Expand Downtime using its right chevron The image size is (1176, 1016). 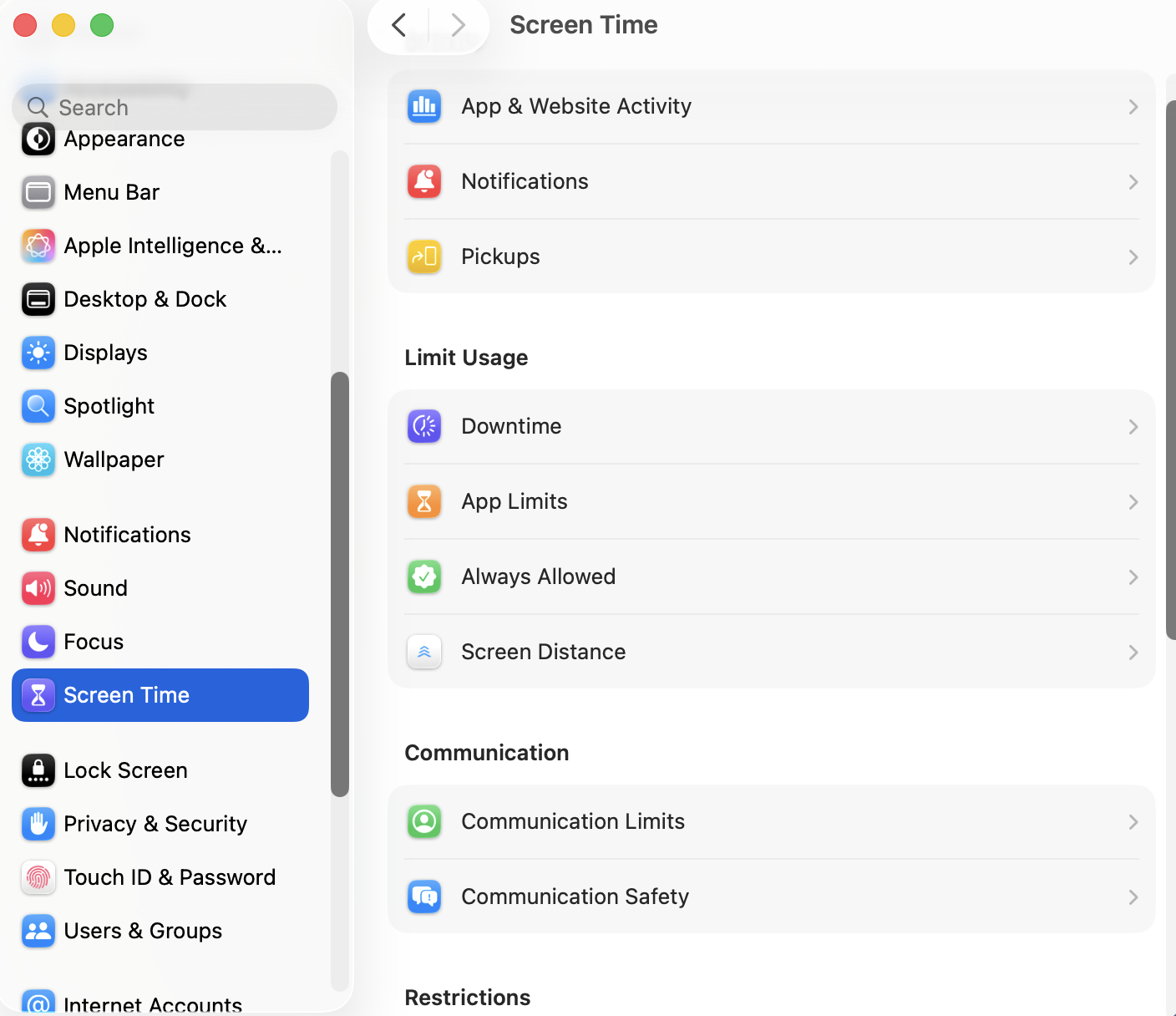[x=1133, y=426]
